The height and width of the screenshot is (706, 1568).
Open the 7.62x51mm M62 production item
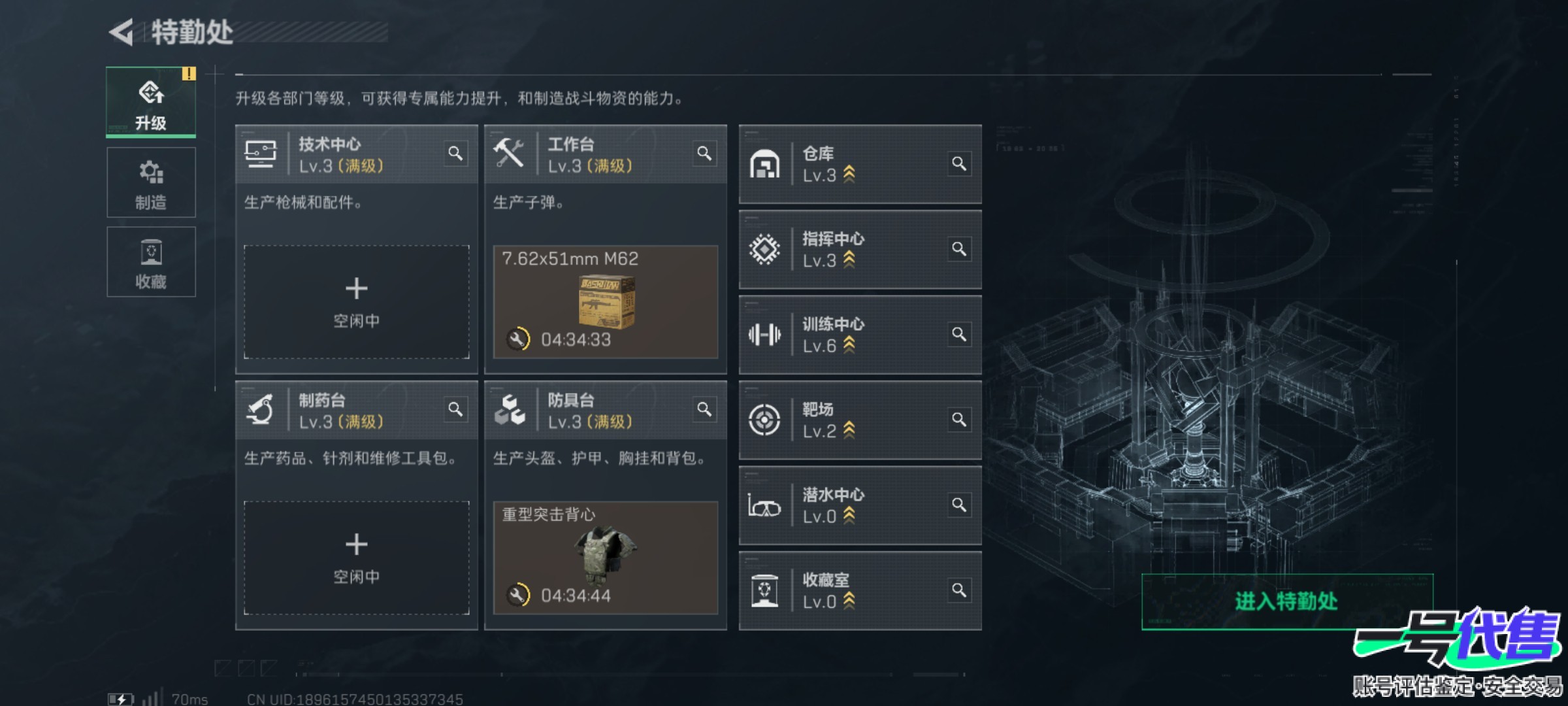click(x=606, y=302)
